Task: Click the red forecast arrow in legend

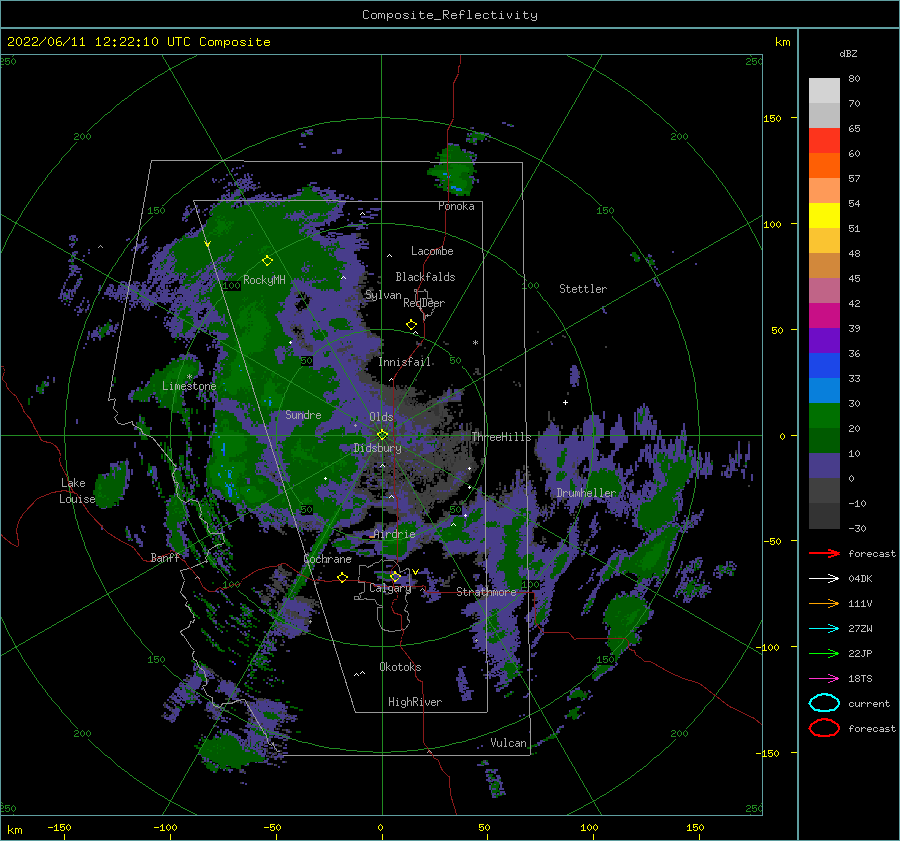Action: (x=824, y=553)
